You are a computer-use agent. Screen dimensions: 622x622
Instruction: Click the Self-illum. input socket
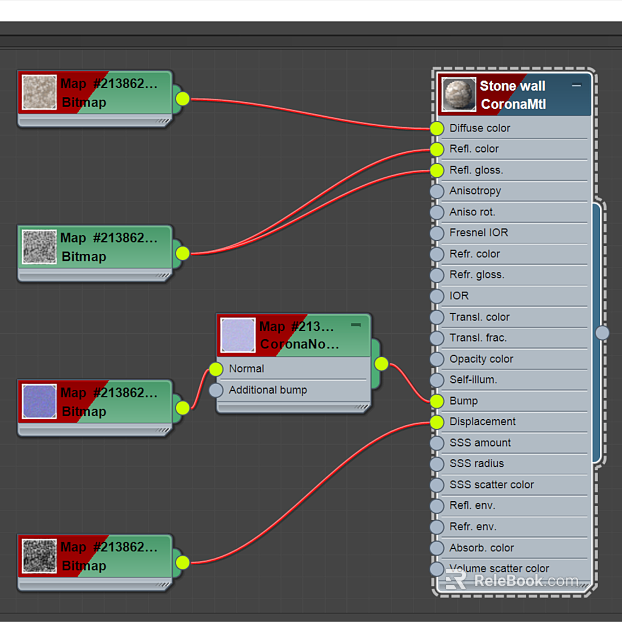coord(437,380)
